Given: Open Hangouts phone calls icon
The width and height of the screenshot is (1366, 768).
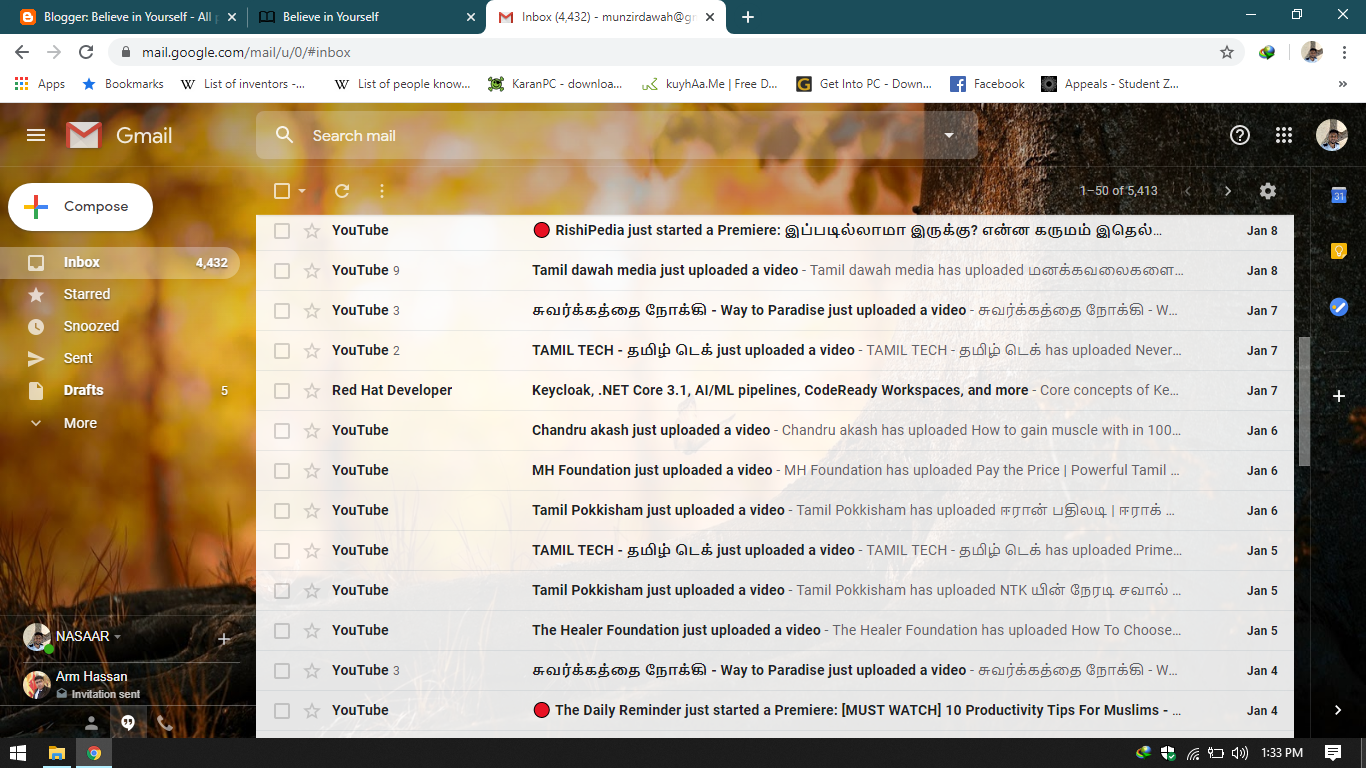Looking at the screenshot, I should (165, 723).
